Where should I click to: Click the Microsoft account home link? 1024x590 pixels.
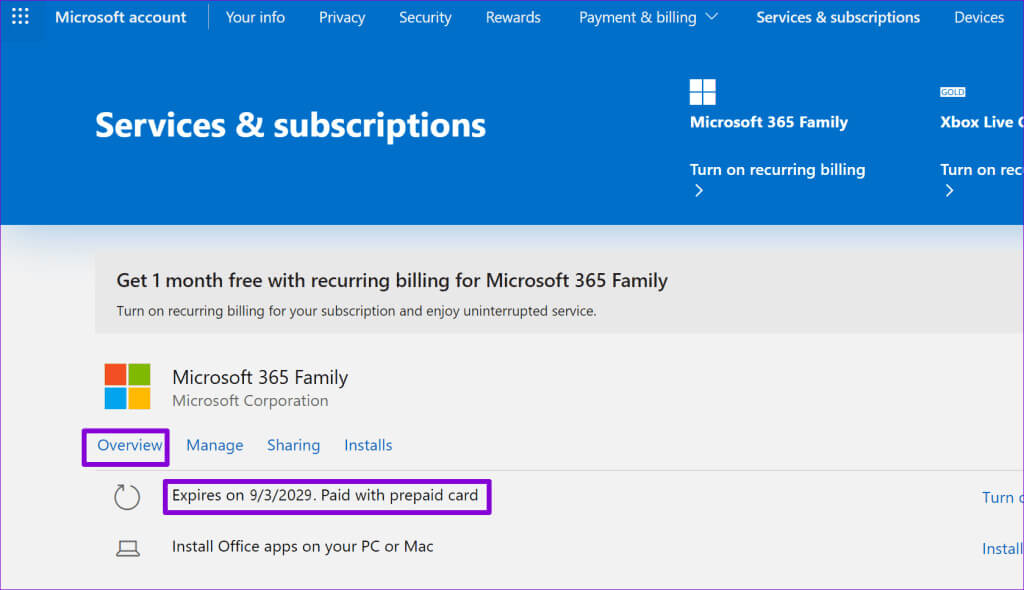[x=121, y=17]
